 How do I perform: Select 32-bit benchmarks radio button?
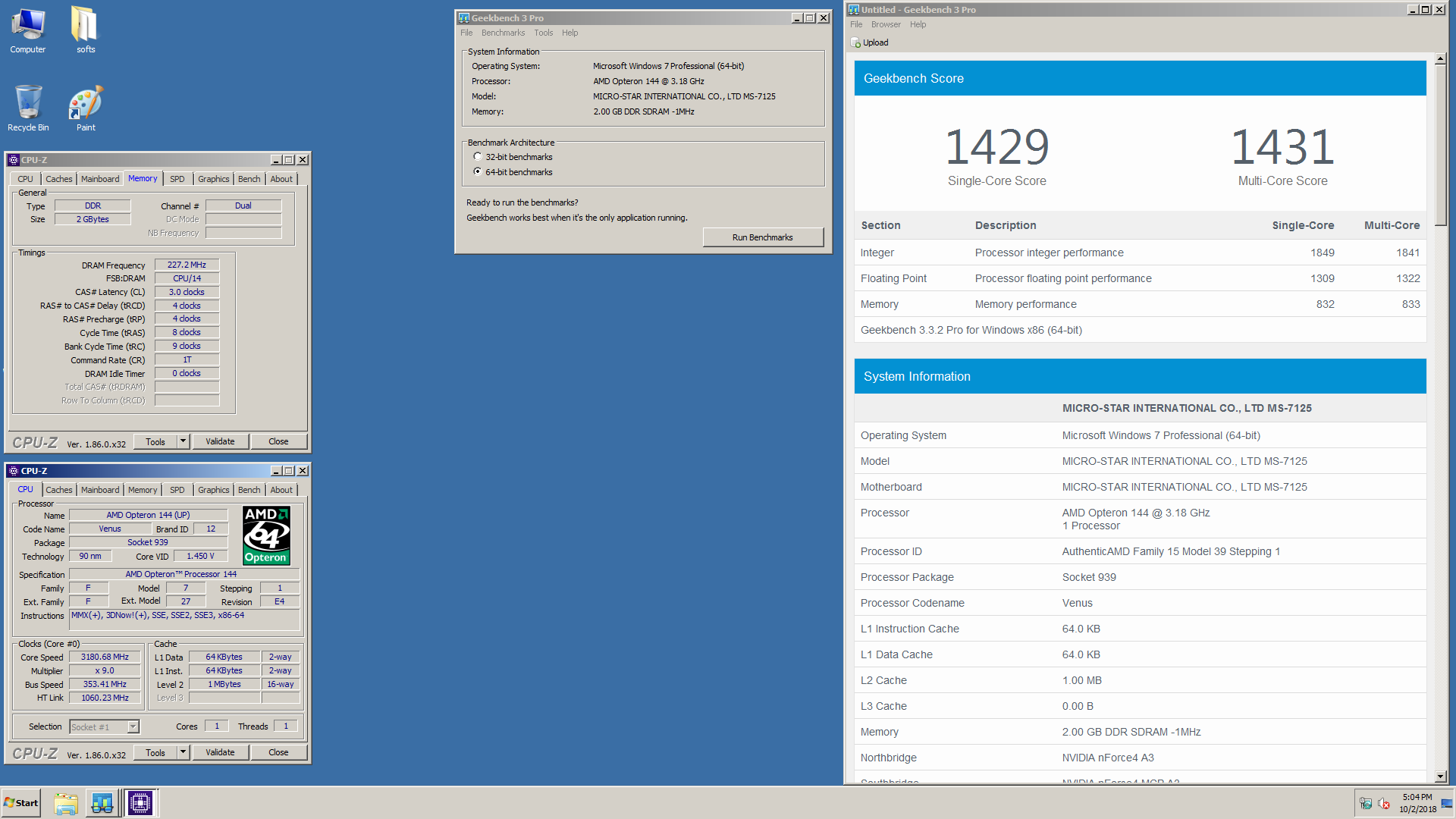(x=478, y=157)
